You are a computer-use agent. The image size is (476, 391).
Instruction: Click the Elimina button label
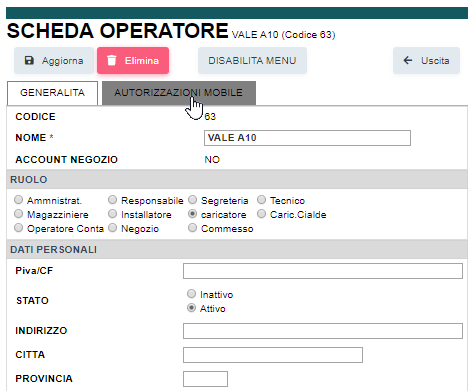[142, 61]
